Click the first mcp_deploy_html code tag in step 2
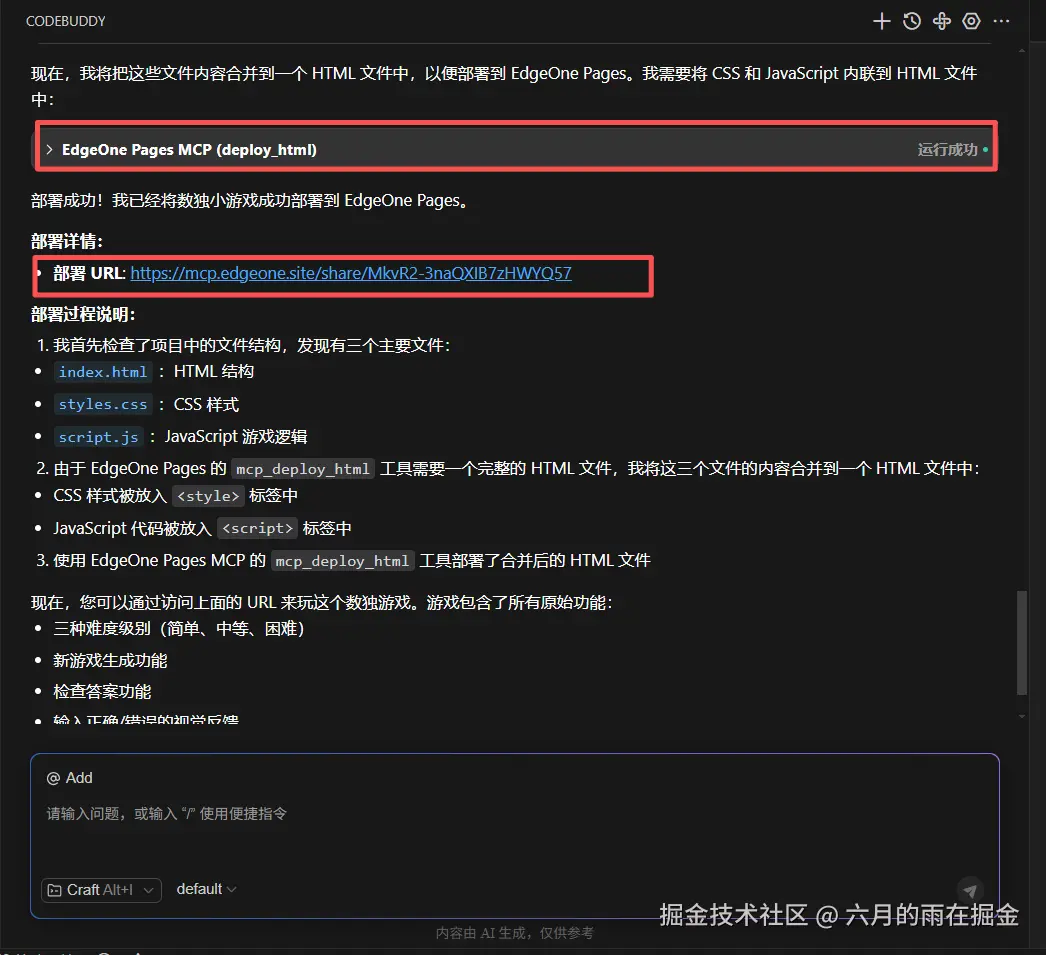The height and width of the screenshot is (955, 1046). [x=303, y=469]
